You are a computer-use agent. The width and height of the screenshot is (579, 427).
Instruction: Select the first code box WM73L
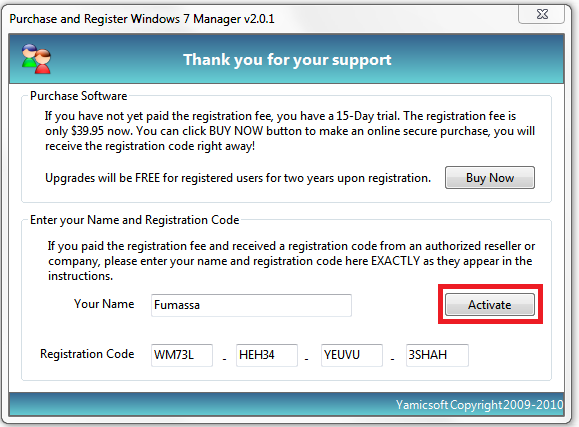(x=182, y=355)
